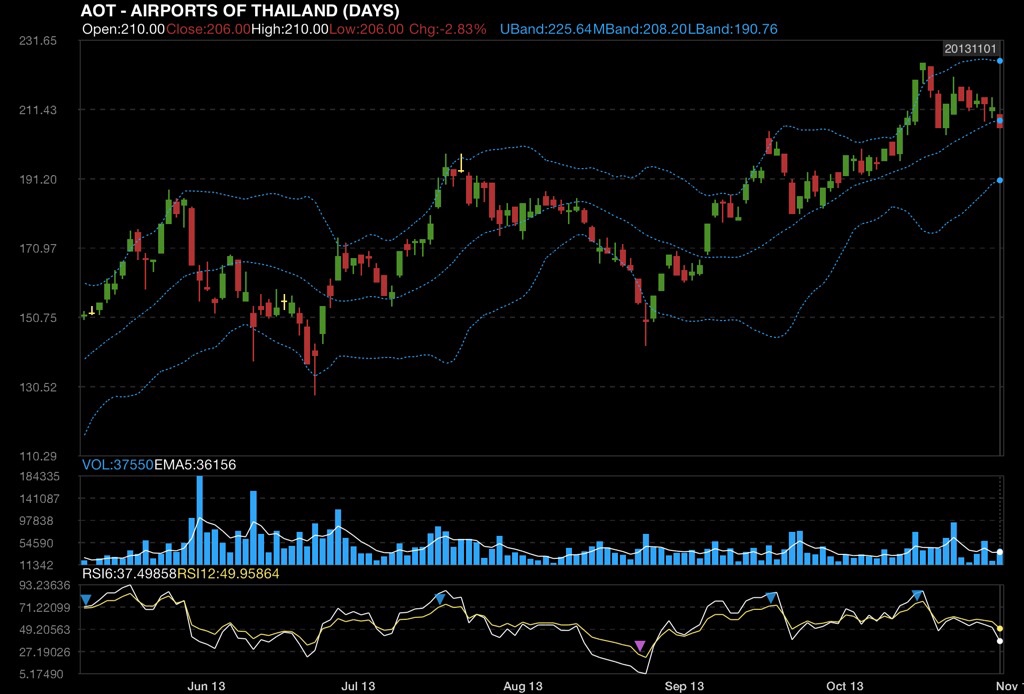Click the 191.20 price axis label
The height and width of the screenshot is (694, 1024).
(40, 180)
